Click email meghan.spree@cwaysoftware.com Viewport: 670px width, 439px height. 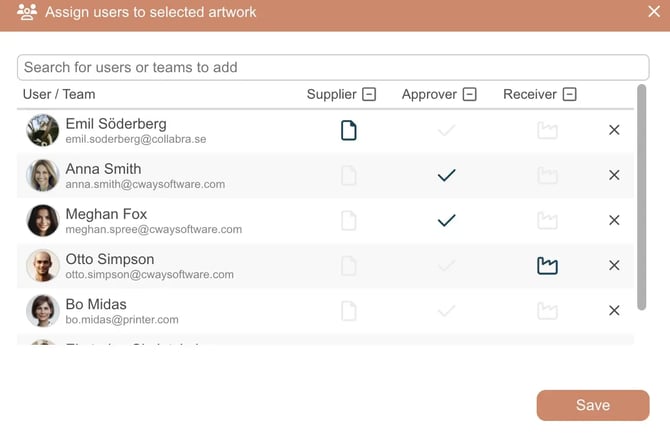point(153,230)
